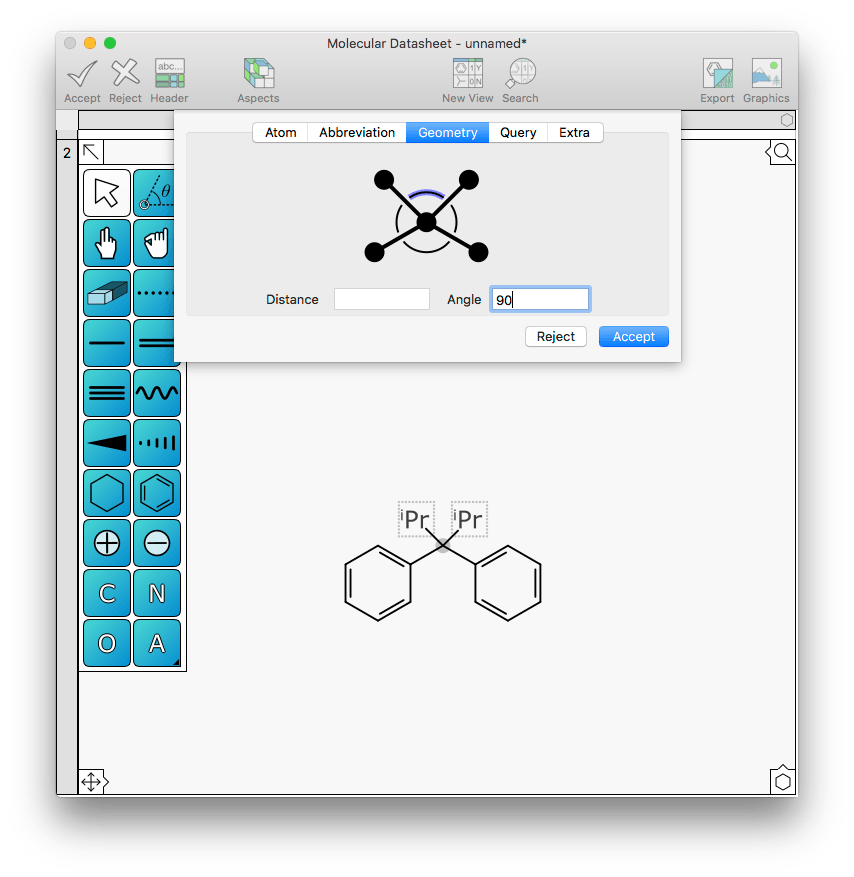
Task: Click the Aspects toolbar button
Action: click(x=258, y=80)
